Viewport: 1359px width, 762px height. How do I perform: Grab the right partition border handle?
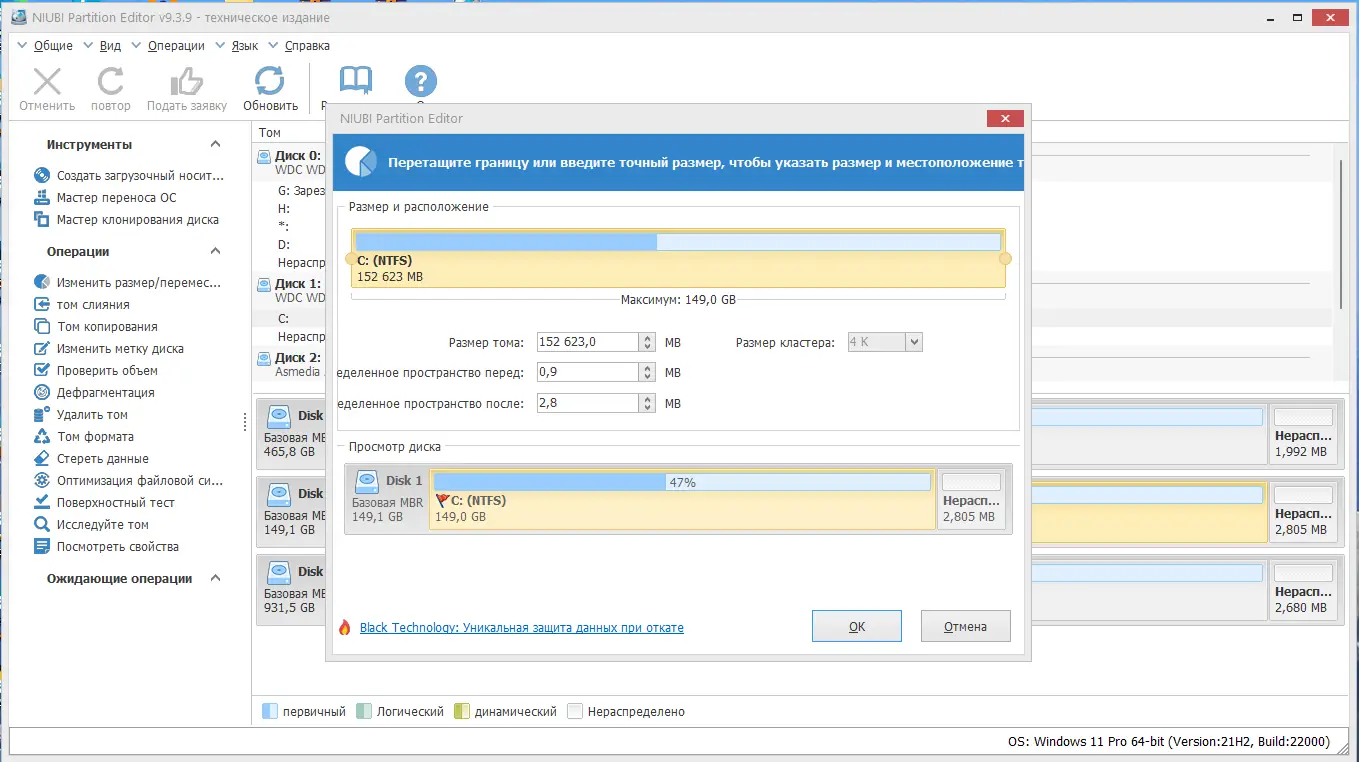click(1005, 258)
